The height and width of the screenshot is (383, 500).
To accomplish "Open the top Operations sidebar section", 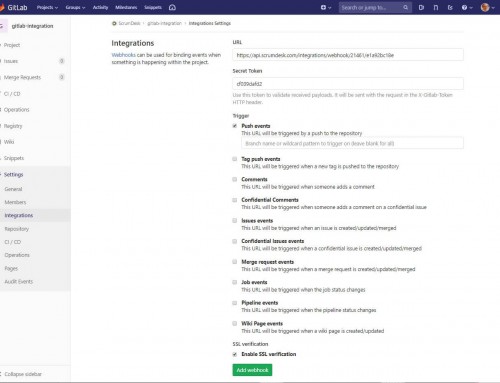I will point(17,110).
